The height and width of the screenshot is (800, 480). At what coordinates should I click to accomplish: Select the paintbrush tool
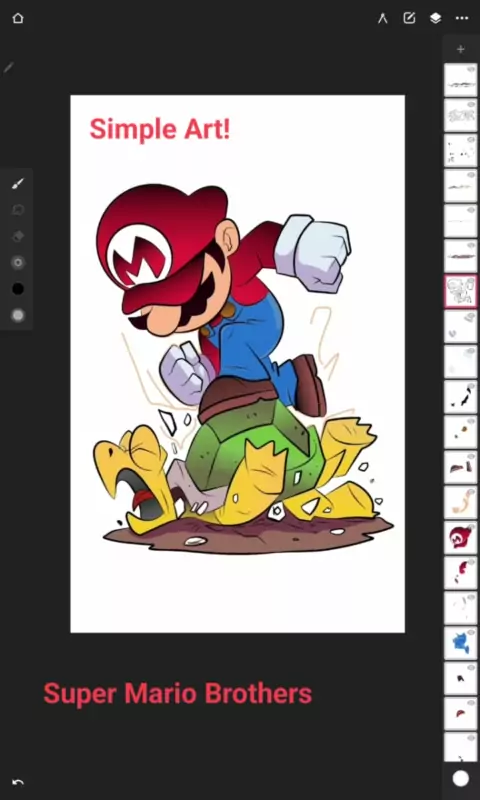coord(18,184)
